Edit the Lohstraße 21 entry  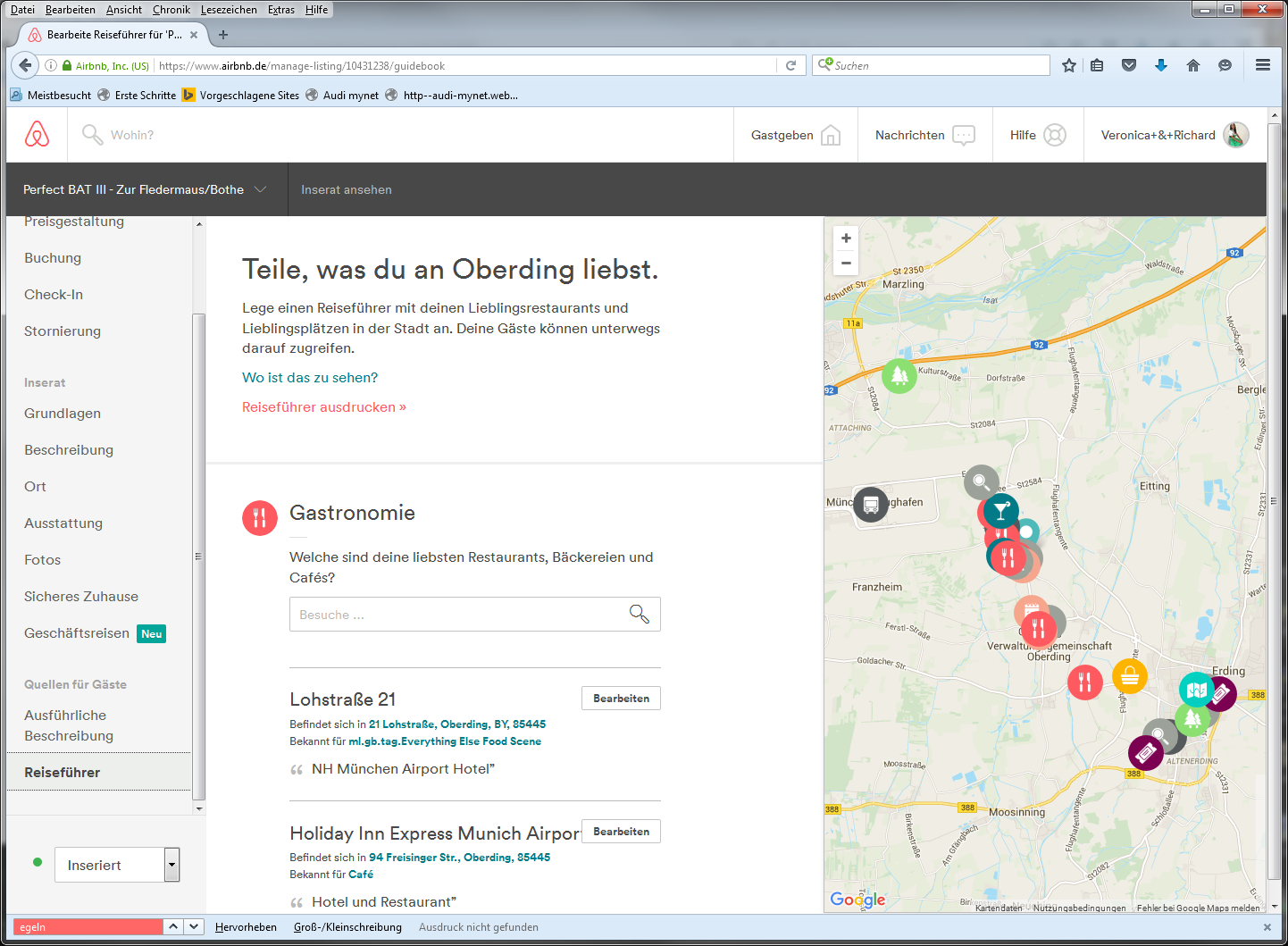621,698
